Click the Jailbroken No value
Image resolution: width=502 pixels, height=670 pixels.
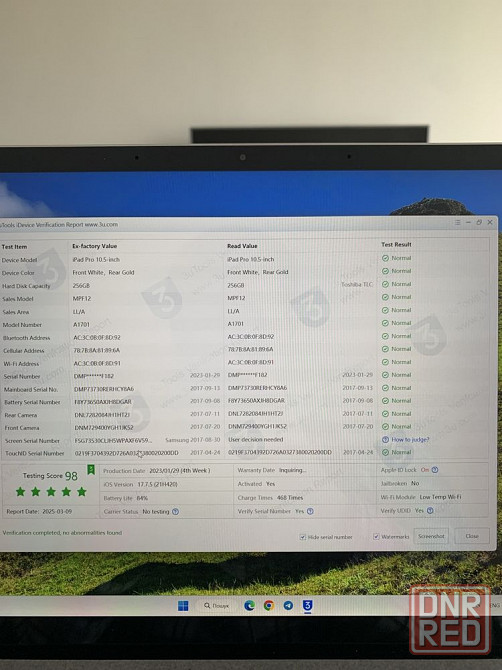(x=415, y=483)
